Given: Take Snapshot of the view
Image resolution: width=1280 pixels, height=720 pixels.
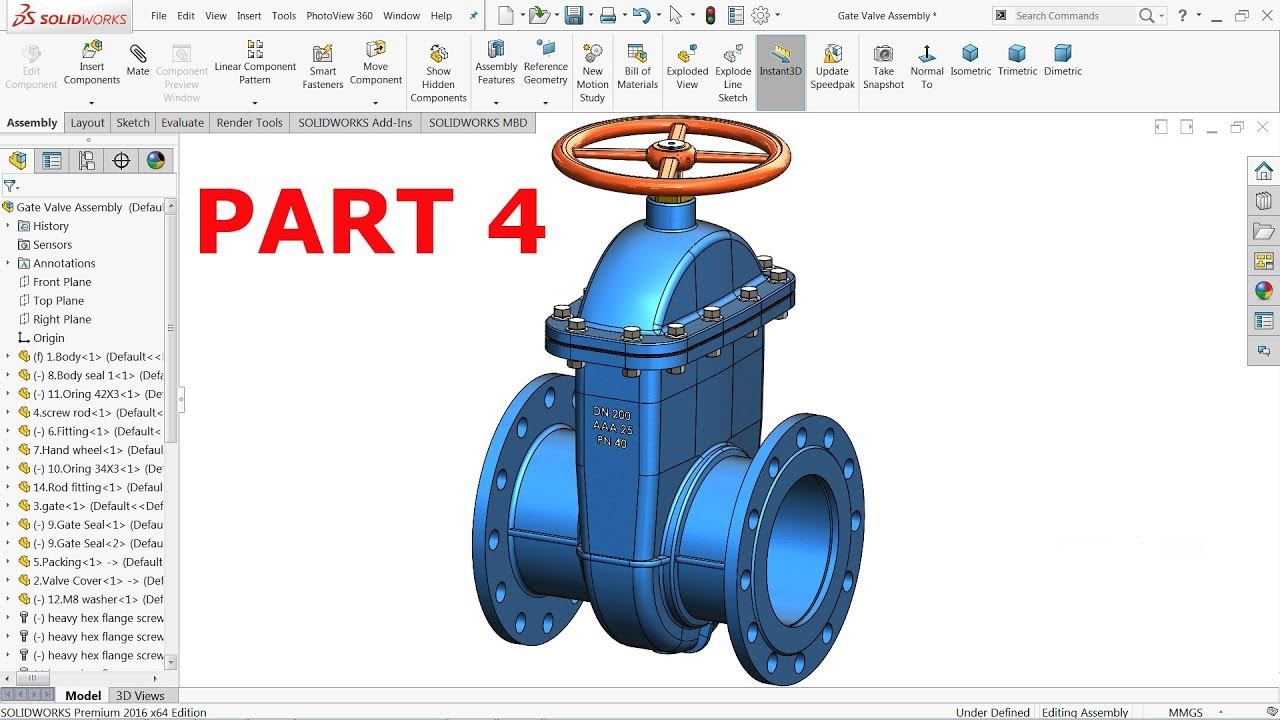Looking at the screenshot, I should [883, 66].
